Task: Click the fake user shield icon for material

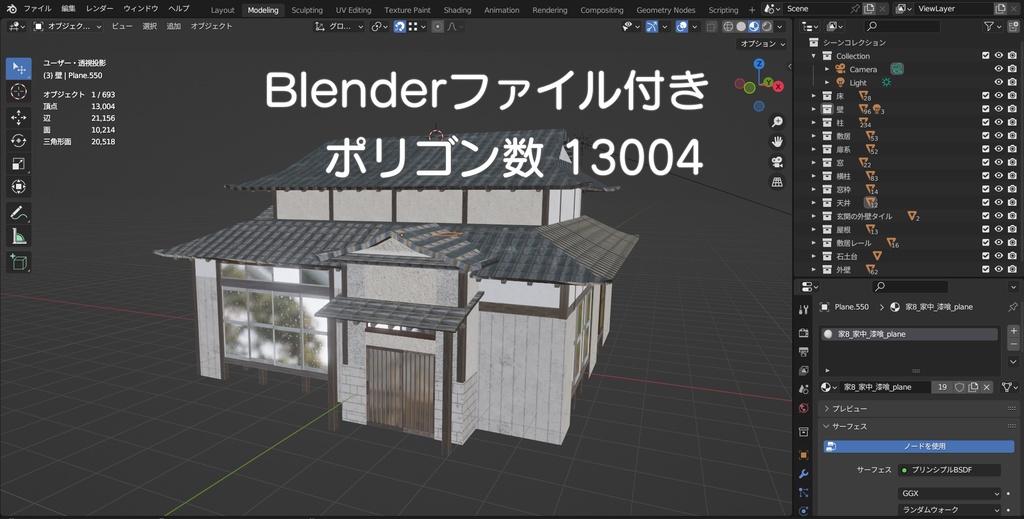Action: 959,387
